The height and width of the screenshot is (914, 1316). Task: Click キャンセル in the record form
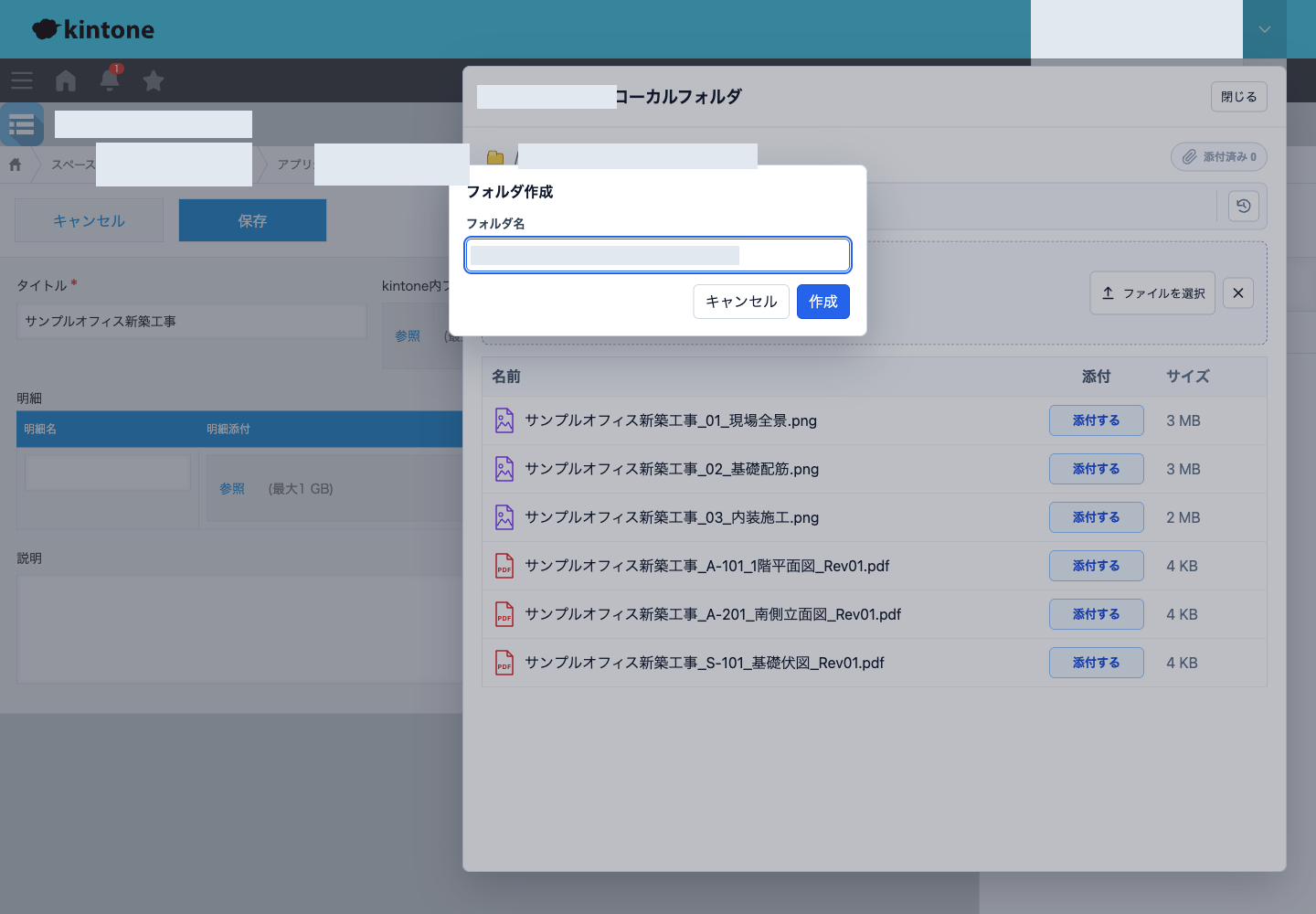coord(89,220)
